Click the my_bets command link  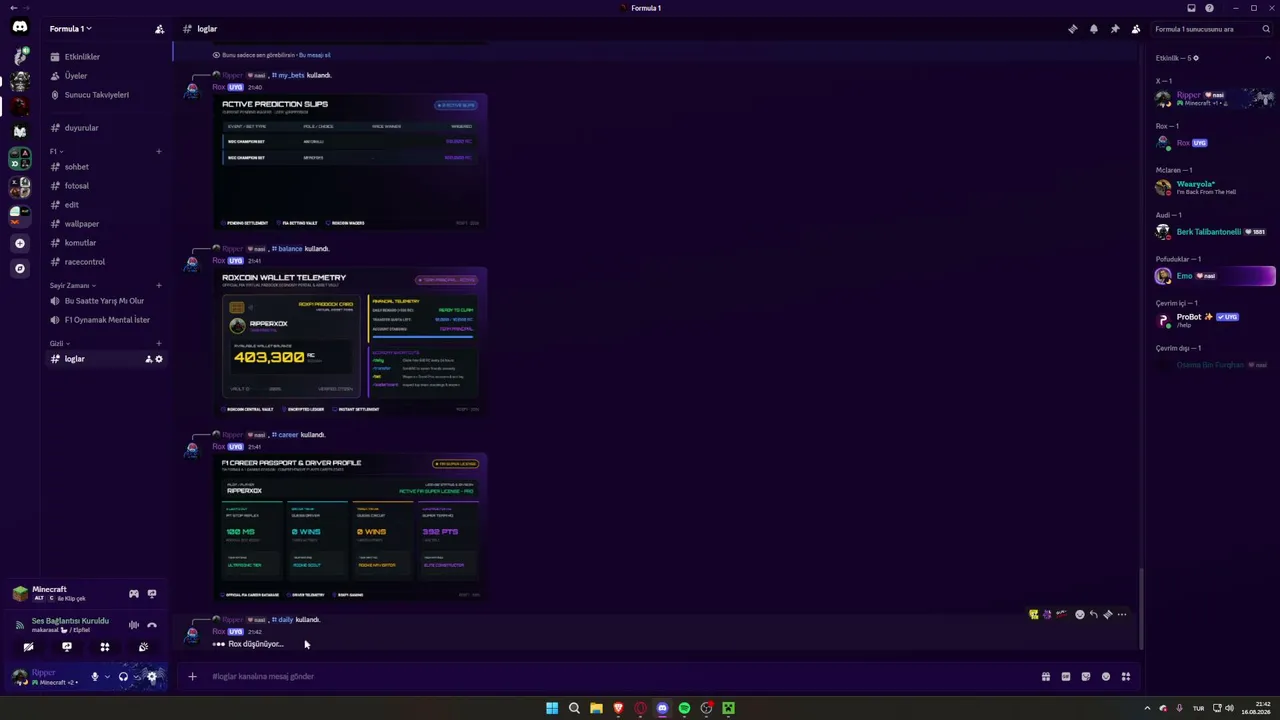click(288, 75)
